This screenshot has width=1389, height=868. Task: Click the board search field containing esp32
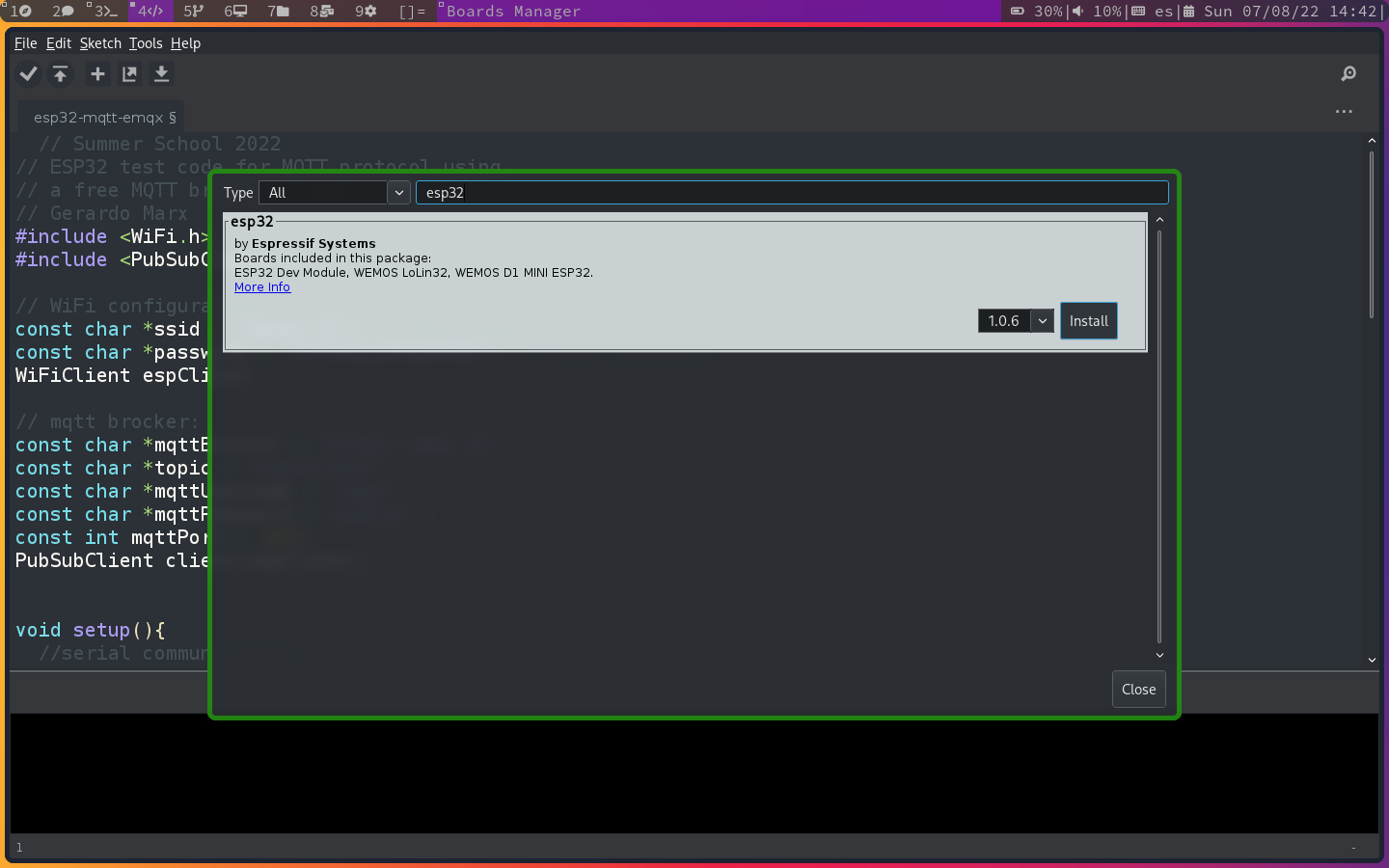(791, 193)
